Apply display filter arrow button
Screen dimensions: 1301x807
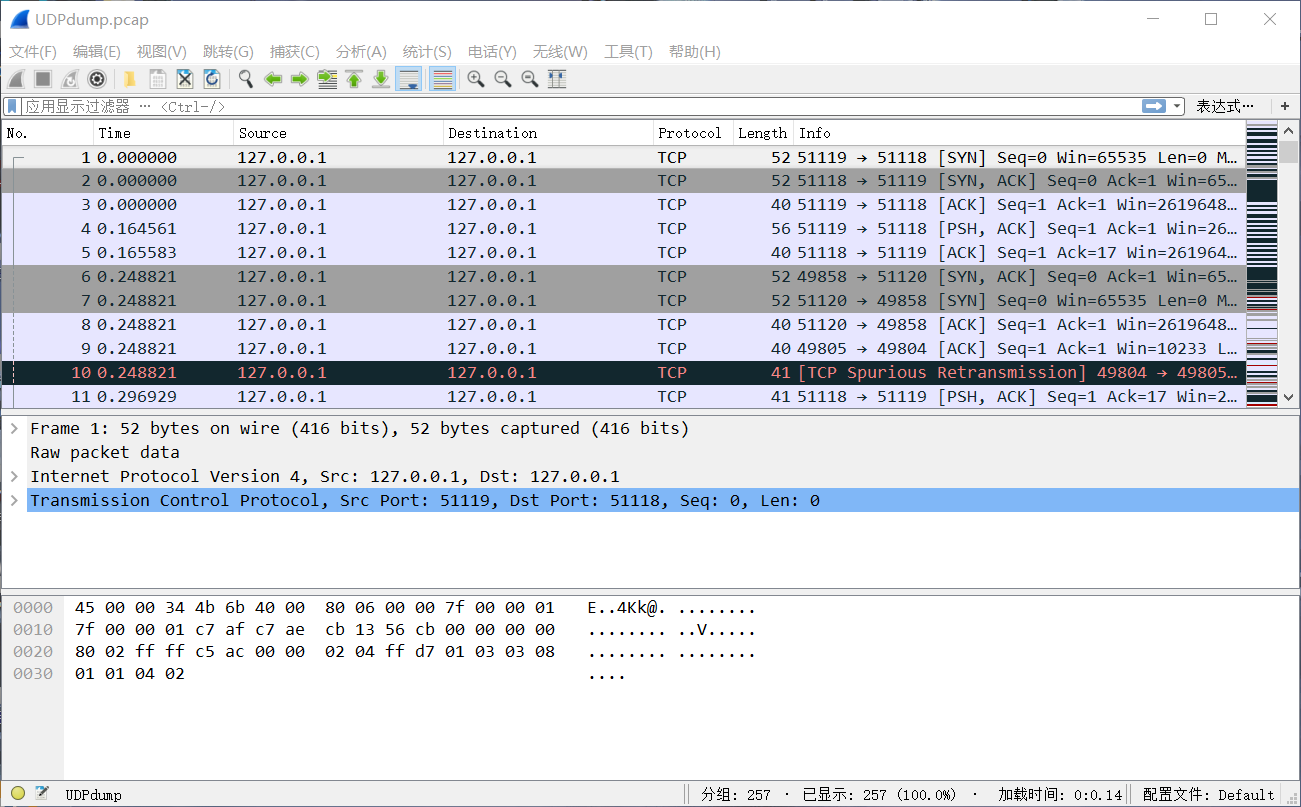tap(1154, 106)
